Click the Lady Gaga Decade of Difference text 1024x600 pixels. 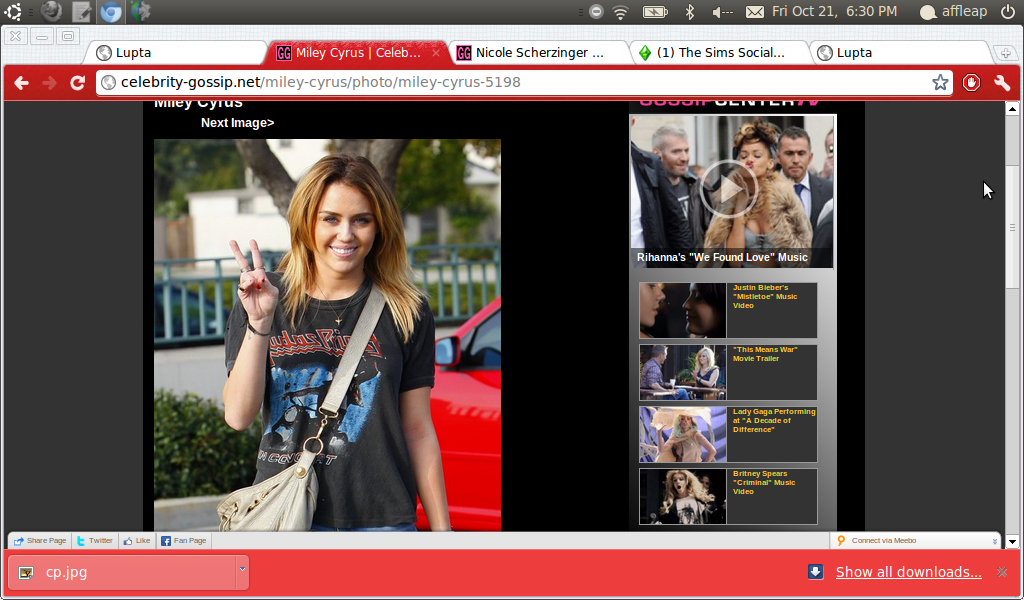(774, 420)
